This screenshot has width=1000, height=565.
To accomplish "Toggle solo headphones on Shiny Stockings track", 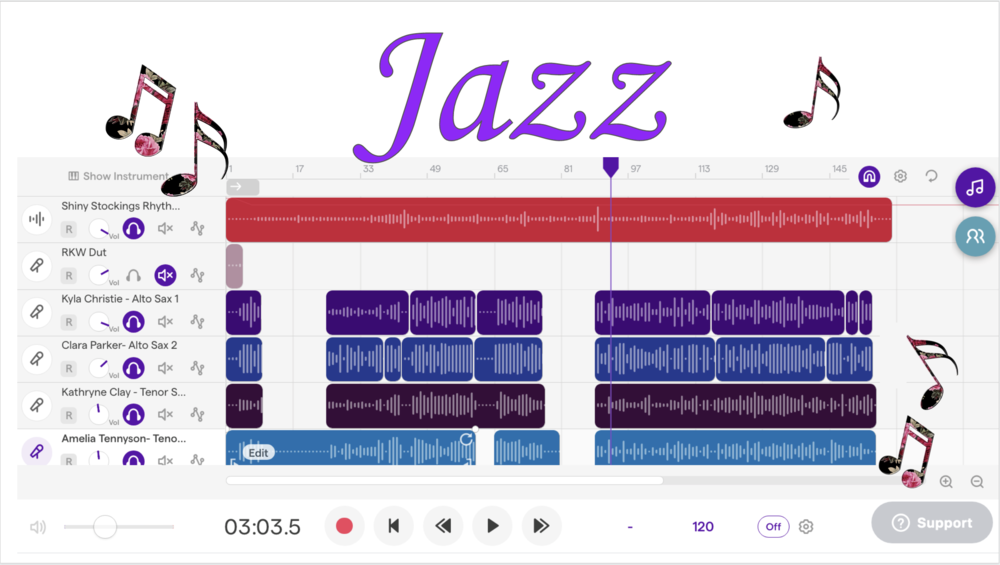I will pos(133,228).
